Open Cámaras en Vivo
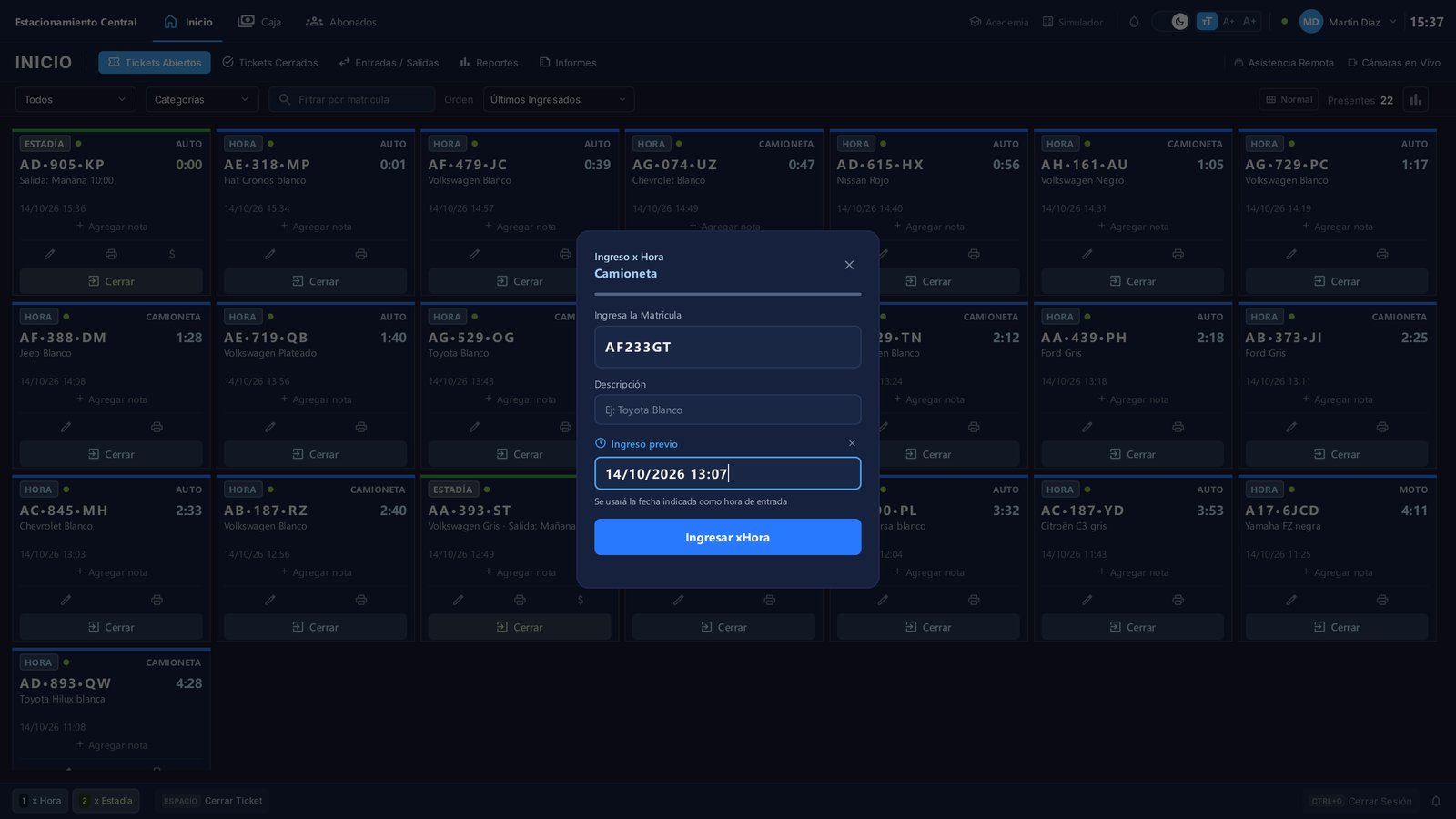This screenshot has width=1456, height=819. coord(1393,63)
